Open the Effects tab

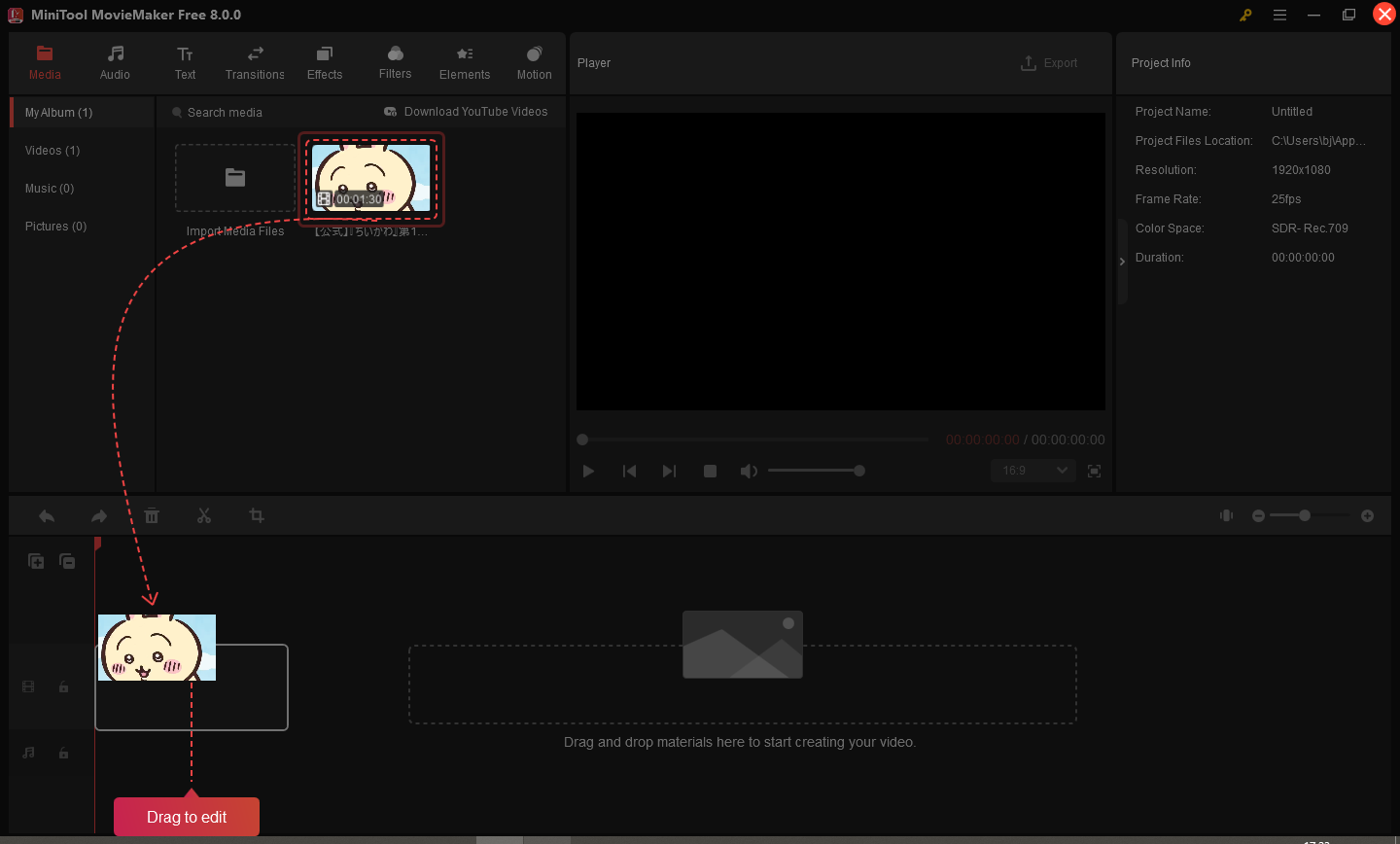tap(325, 63)
